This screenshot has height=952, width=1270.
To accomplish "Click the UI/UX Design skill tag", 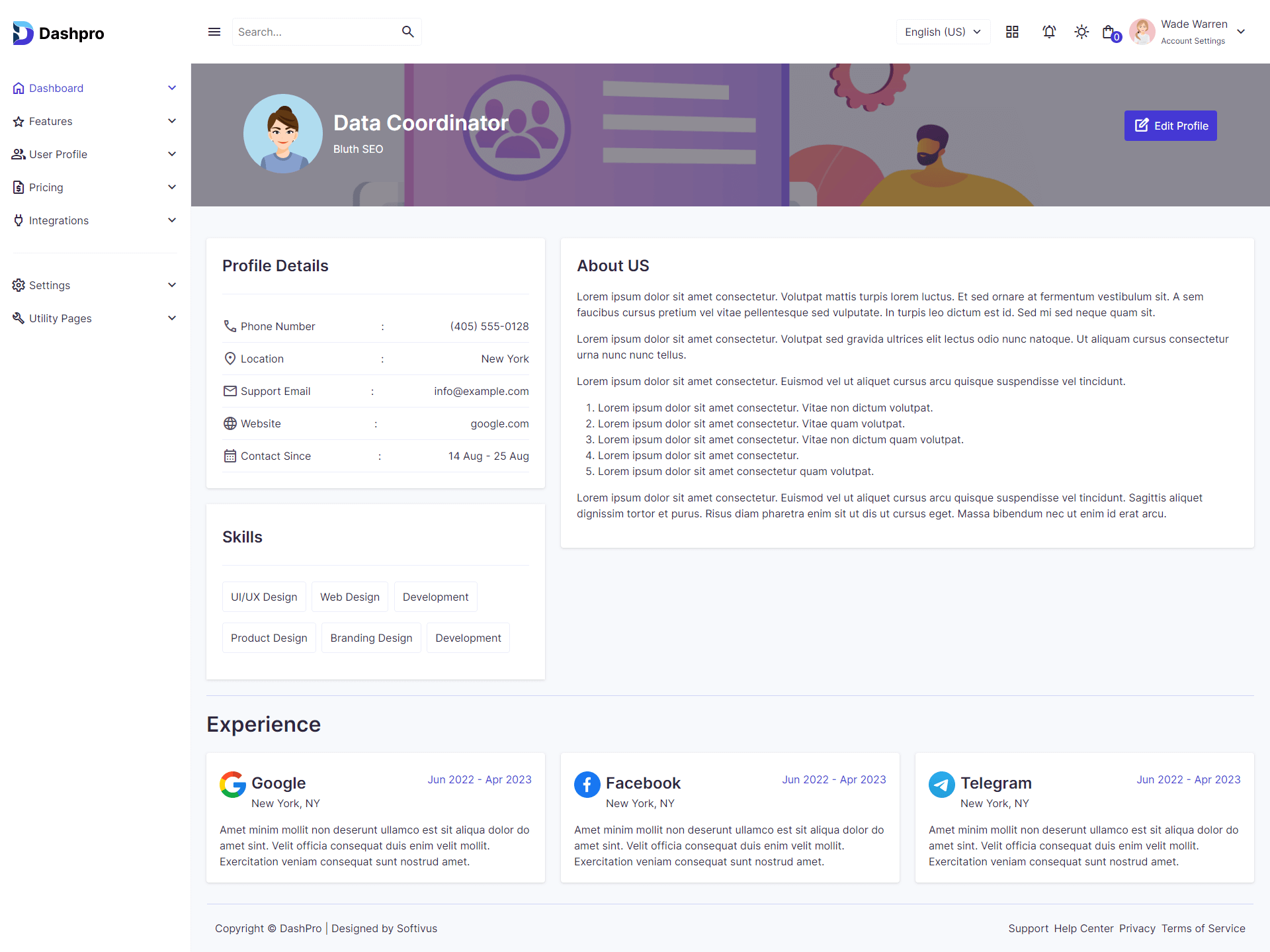I will (264, 597).
